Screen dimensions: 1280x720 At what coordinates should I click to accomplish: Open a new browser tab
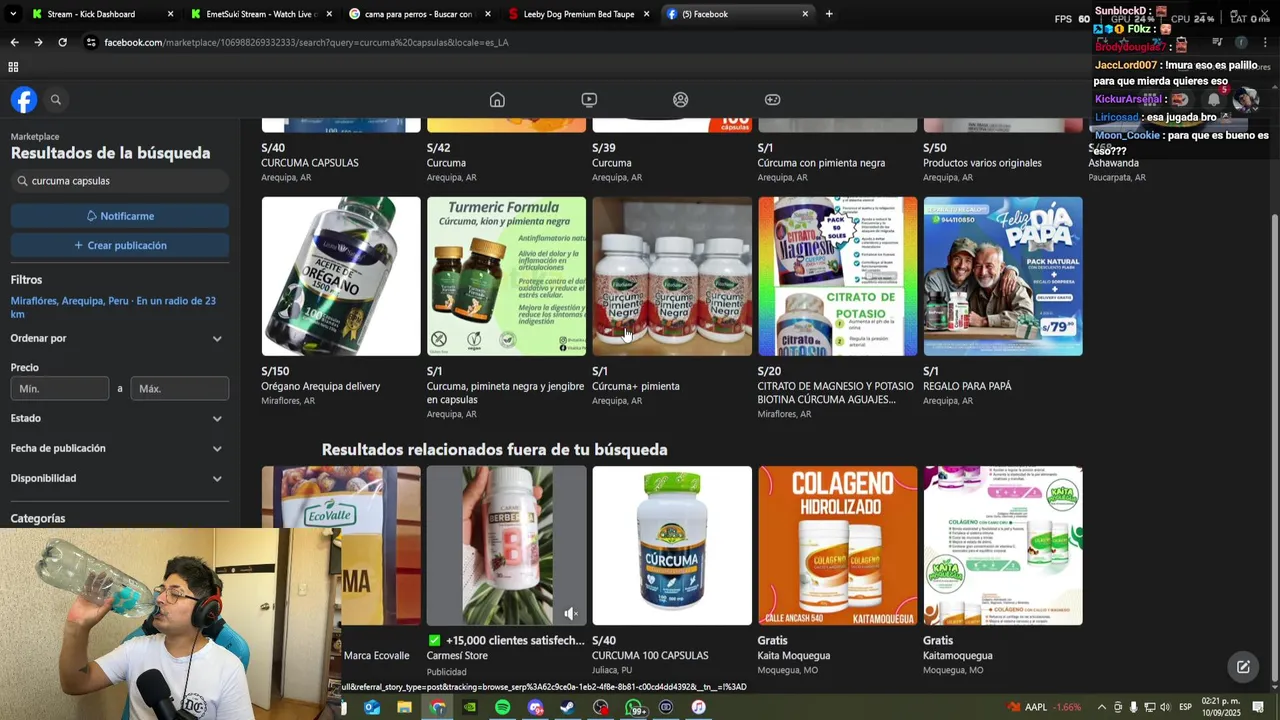pyautogui.click(x=829, y=14)
